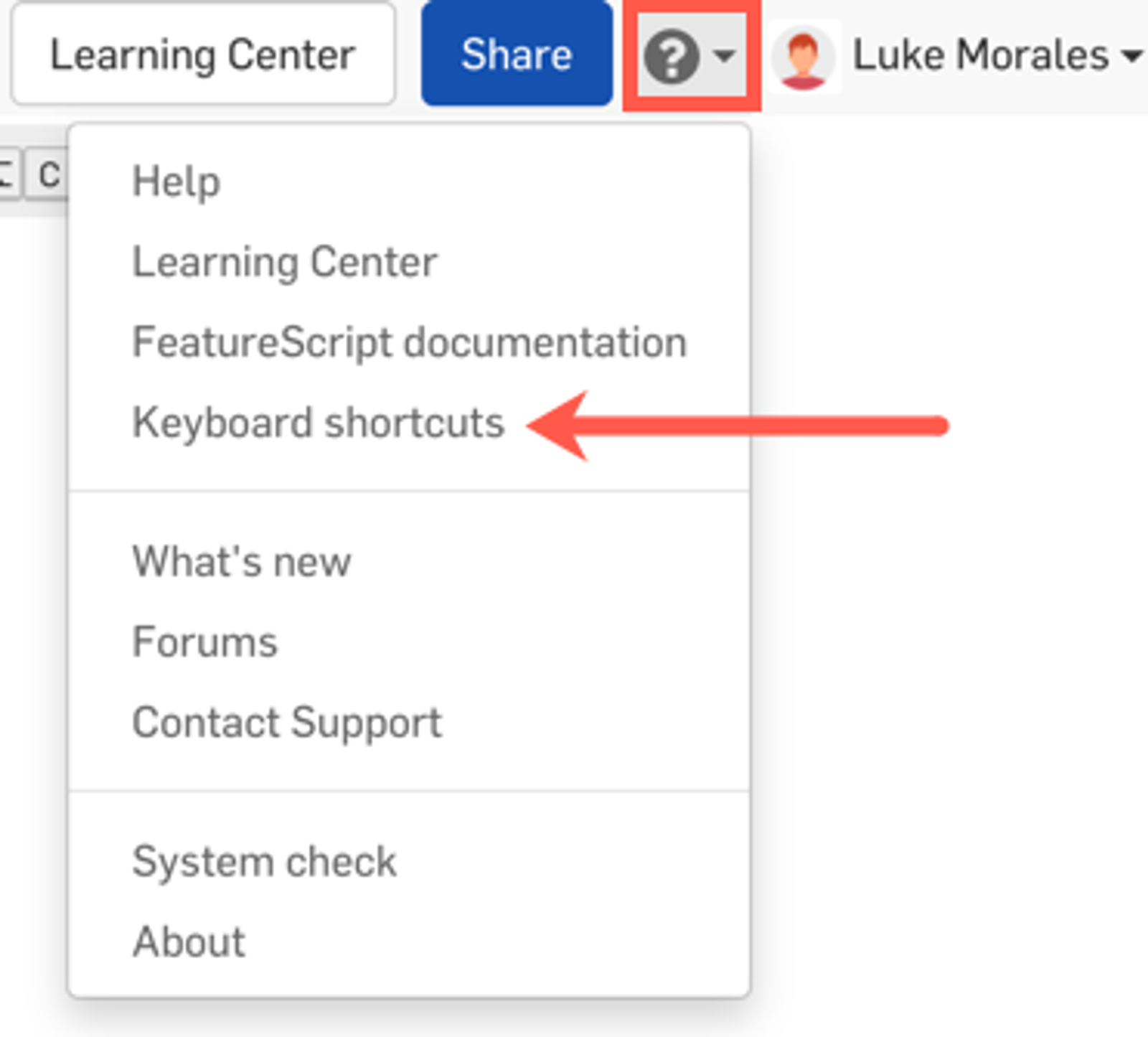The image size is (1148, 1037).
Task: Expand the arrow beside the help icon
Action: tap(725, 55)
